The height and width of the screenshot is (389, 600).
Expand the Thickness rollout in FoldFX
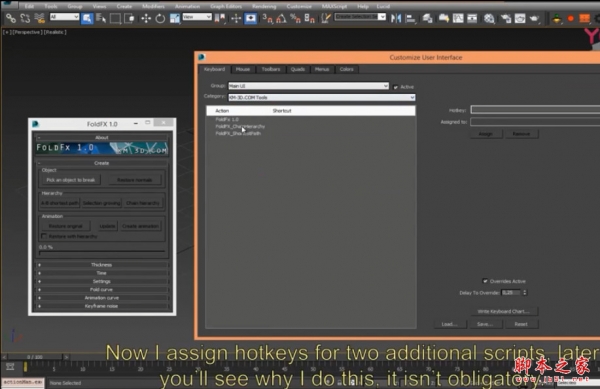[102, 265]
